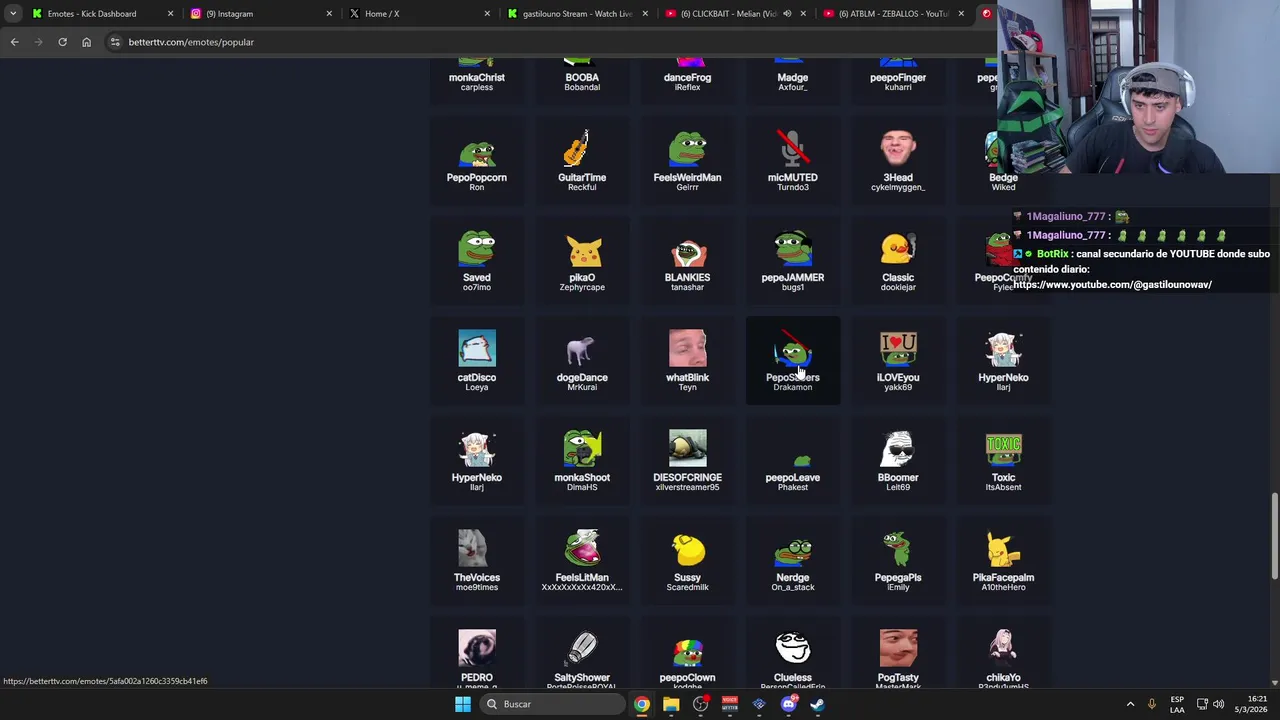Go to browser home page

click(x=86, y=42)
